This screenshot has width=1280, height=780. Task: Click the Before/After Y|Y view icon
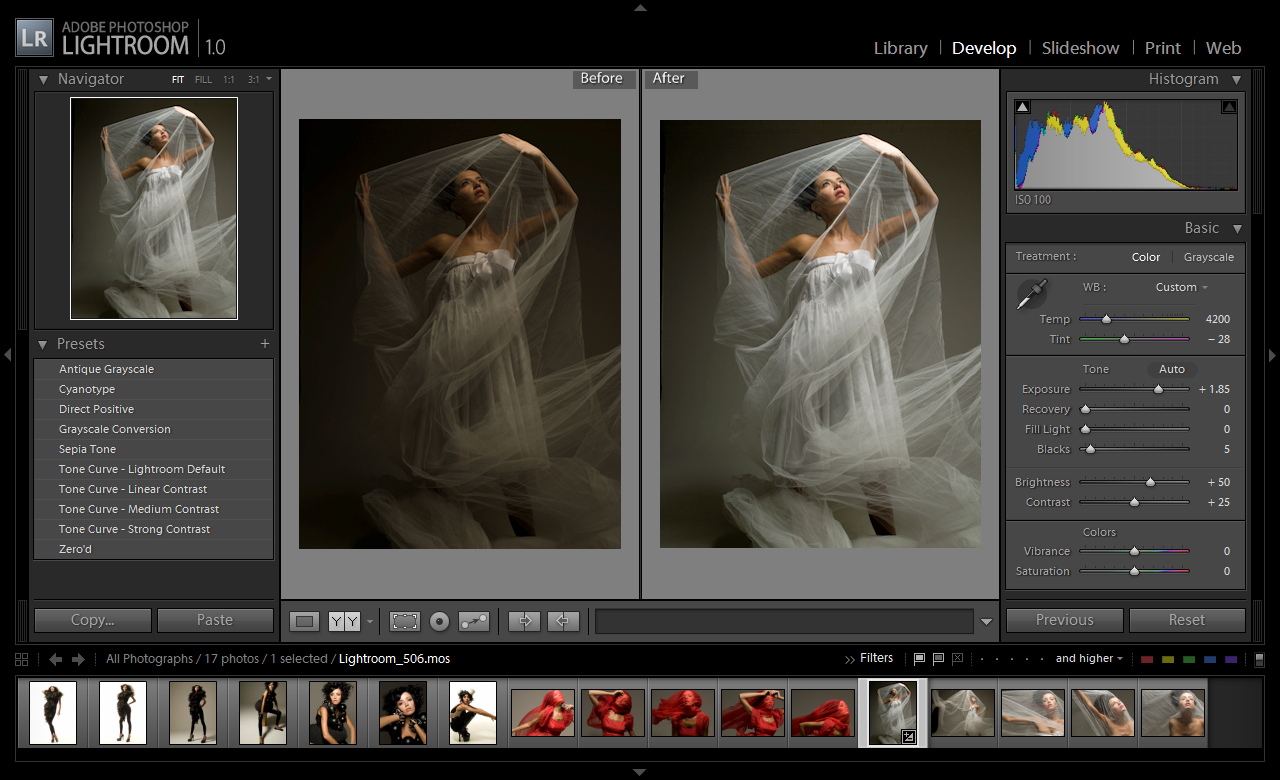tap(345, 621)
